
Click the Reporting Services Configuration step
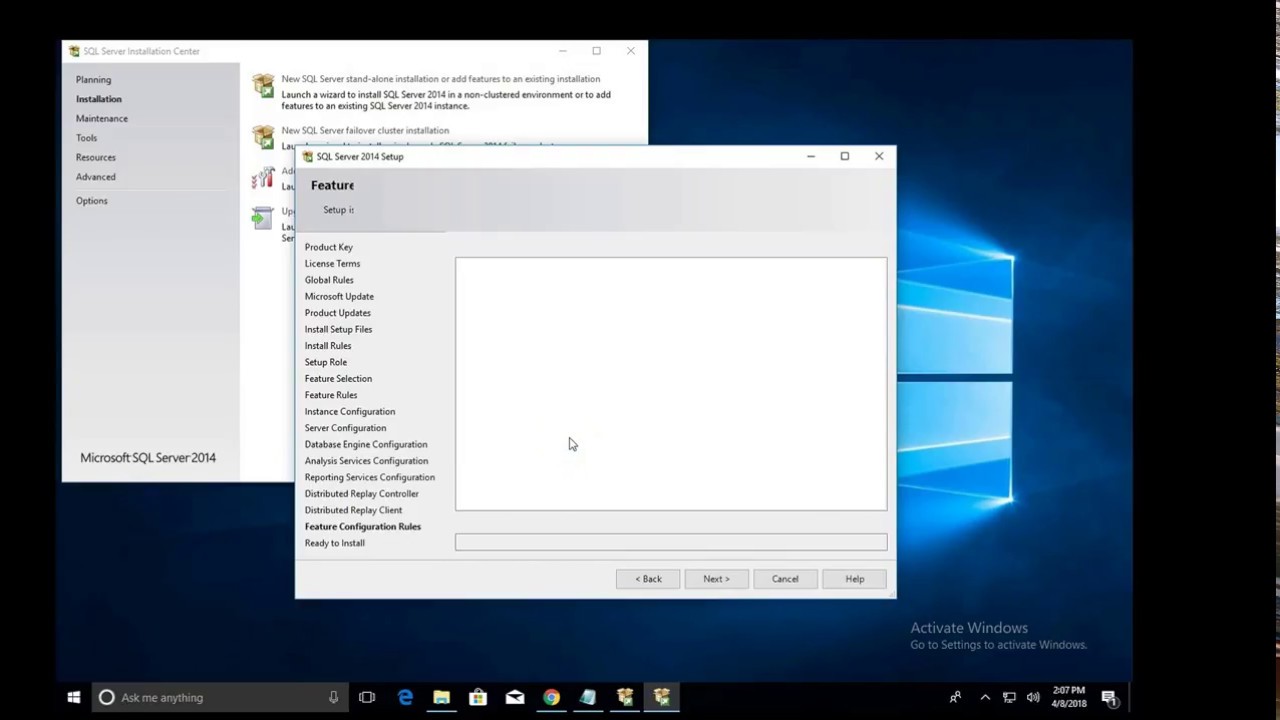coord(370,477)
